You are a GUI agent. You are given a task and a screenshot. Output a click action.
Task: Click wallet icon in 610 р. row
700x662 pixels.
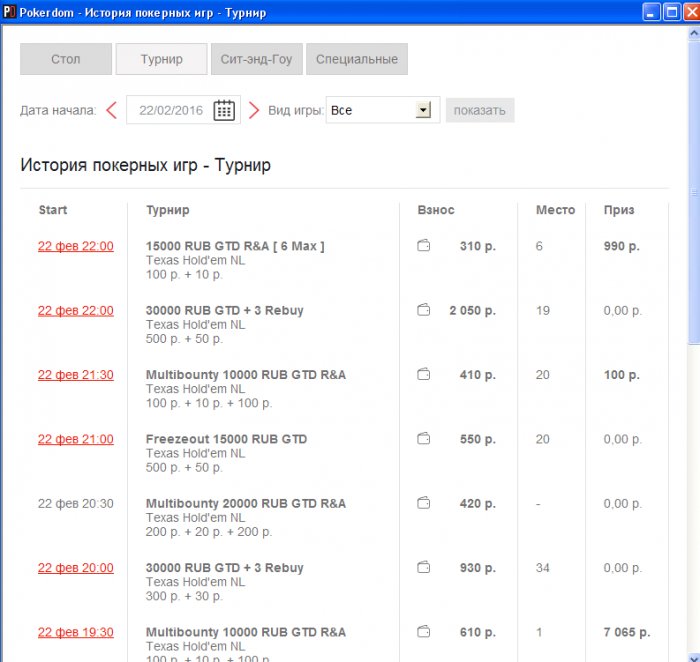[x=424, y=632]
